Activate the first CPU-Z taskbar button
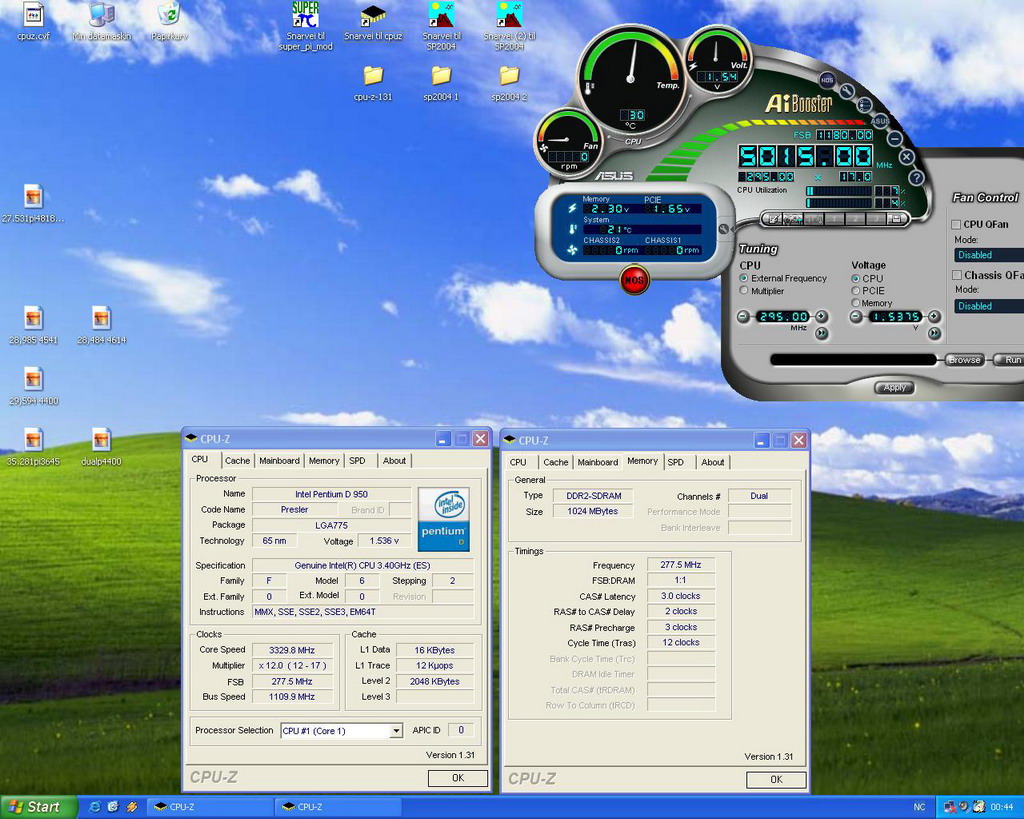The height and width of the screenshot is (819, 1024). click(210, 807)
